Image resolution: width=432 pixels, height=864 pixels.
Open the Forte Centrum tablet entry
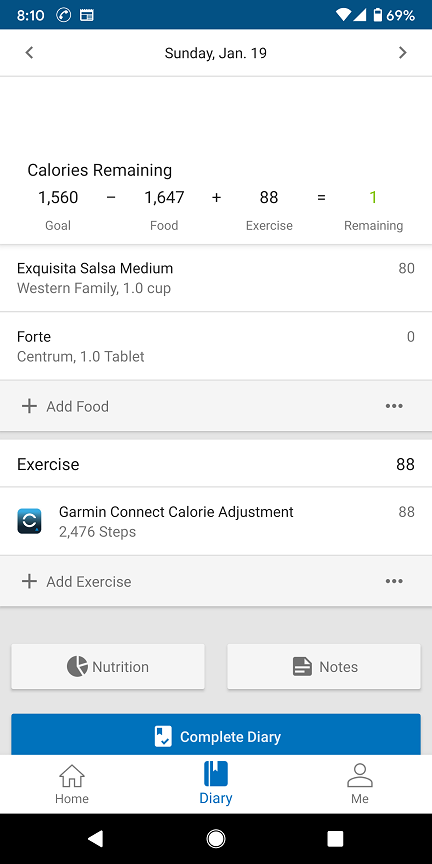[x=216, y=346]
